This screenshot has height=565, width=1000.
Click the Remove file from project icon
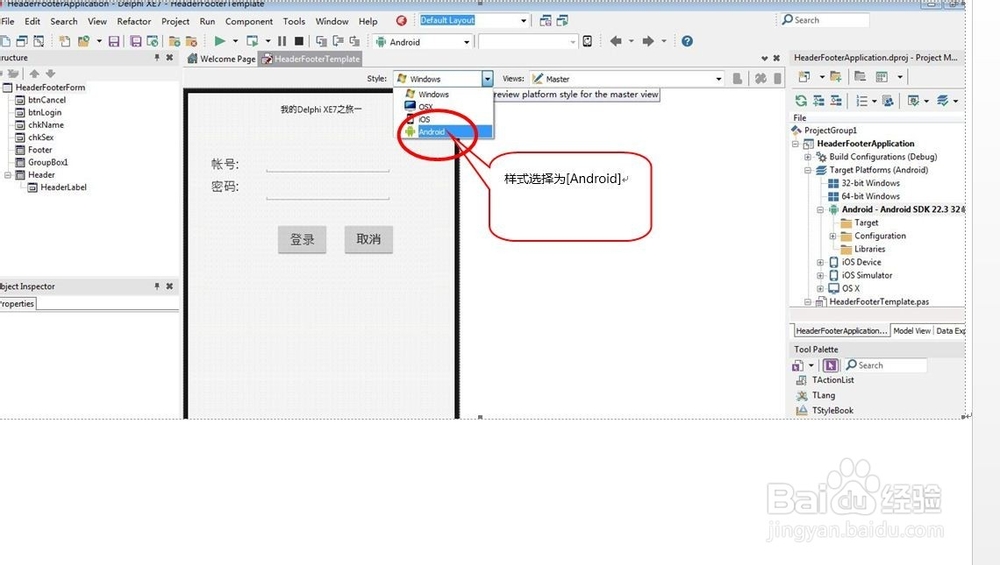click(191, 41)
